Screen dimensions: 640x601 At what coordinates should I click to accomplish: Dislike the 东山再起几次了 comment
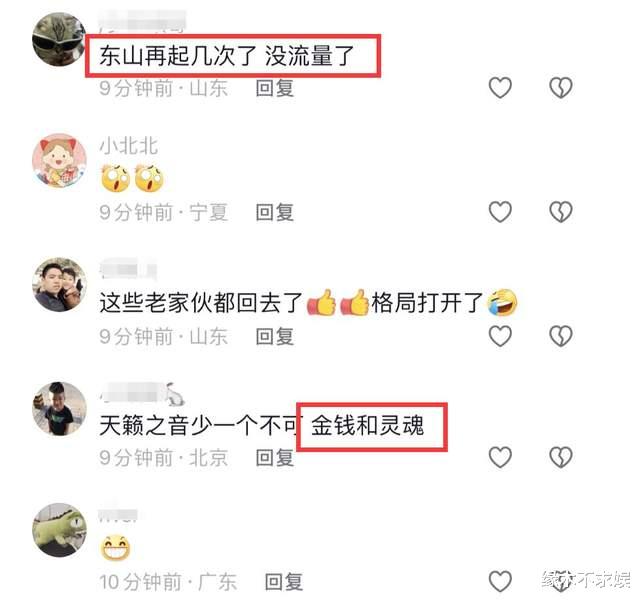pyautogui.click(x=561, y=87)
